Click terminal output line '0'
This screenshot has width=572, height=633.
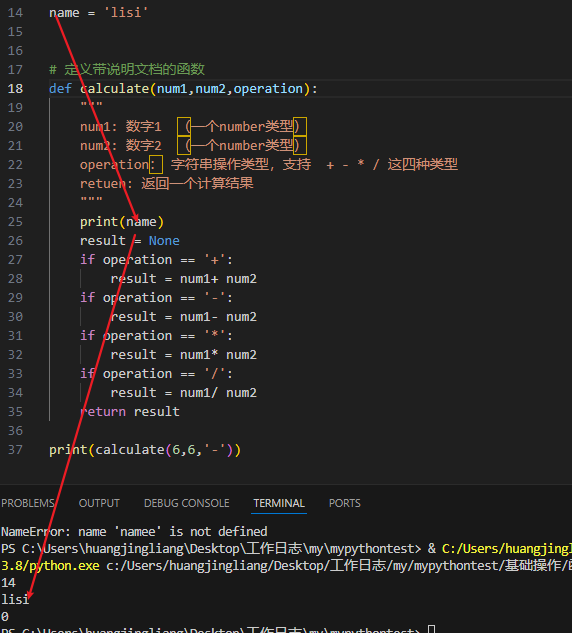coord(5,616)
